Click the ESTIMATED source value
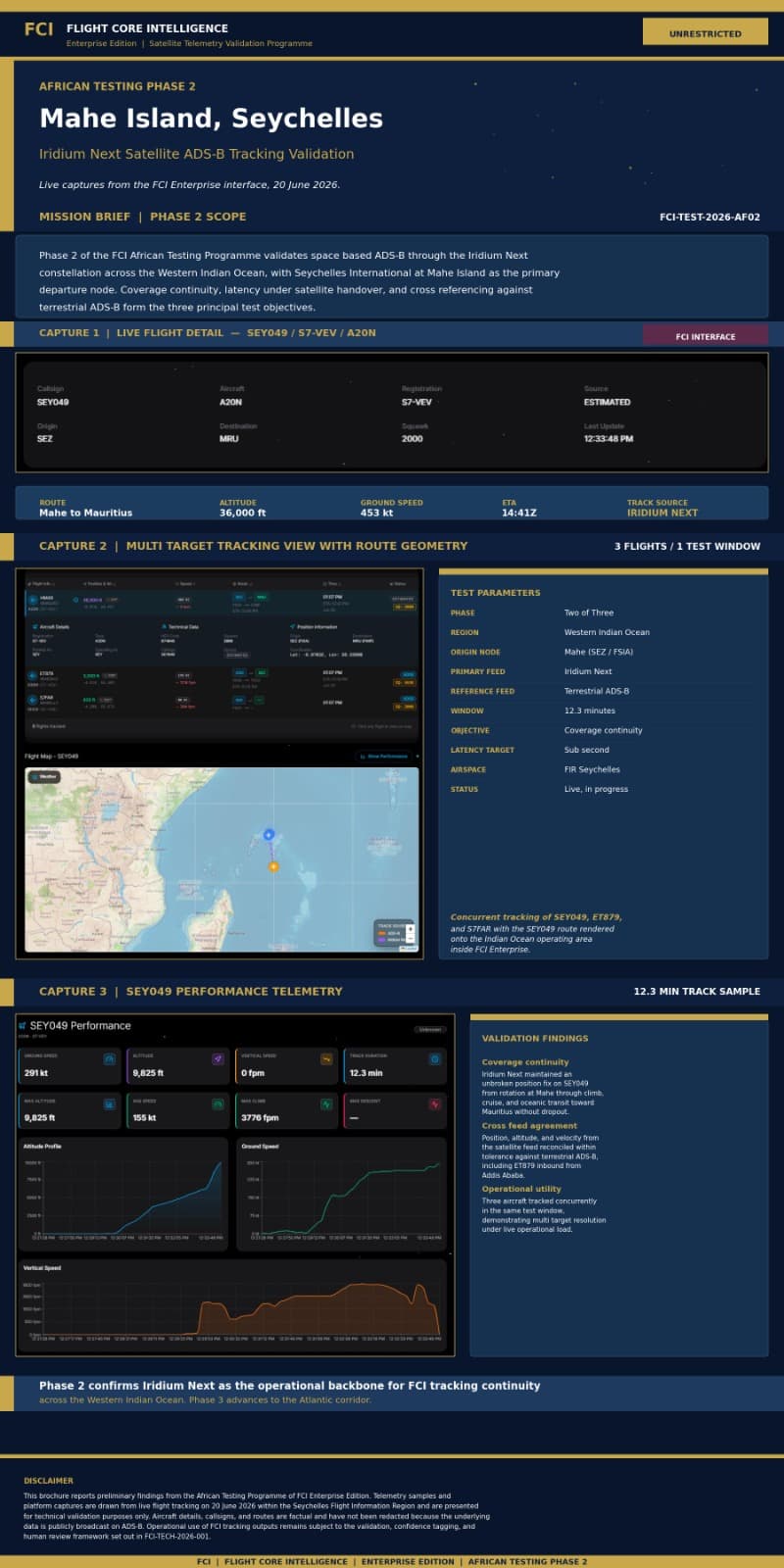This screenshot has width=784, height=1568. (608, 402)
